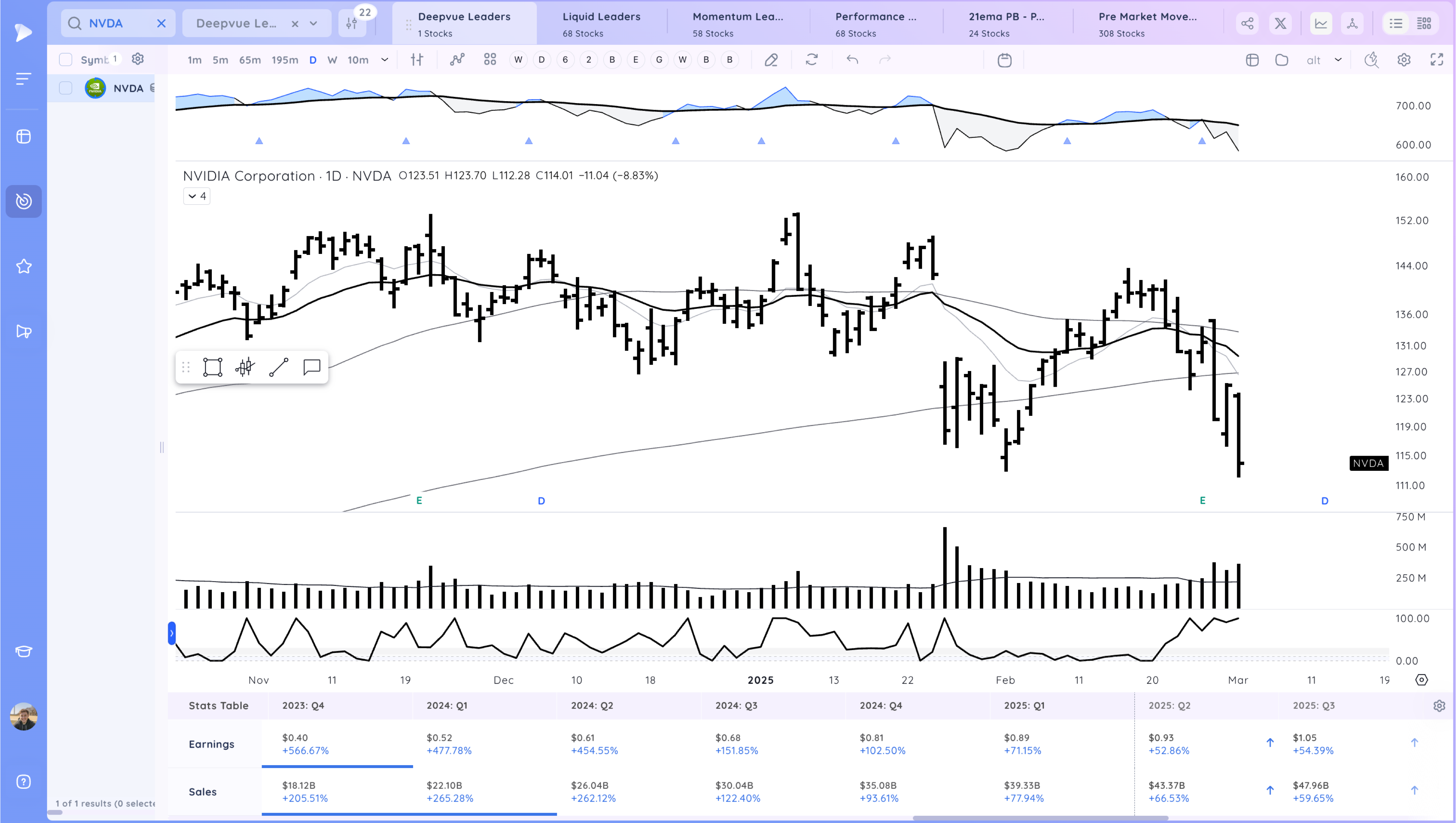Share via the X (Twitter) icon
The width and height of the screenshot is (1456, 823).
pos(1280,23)
